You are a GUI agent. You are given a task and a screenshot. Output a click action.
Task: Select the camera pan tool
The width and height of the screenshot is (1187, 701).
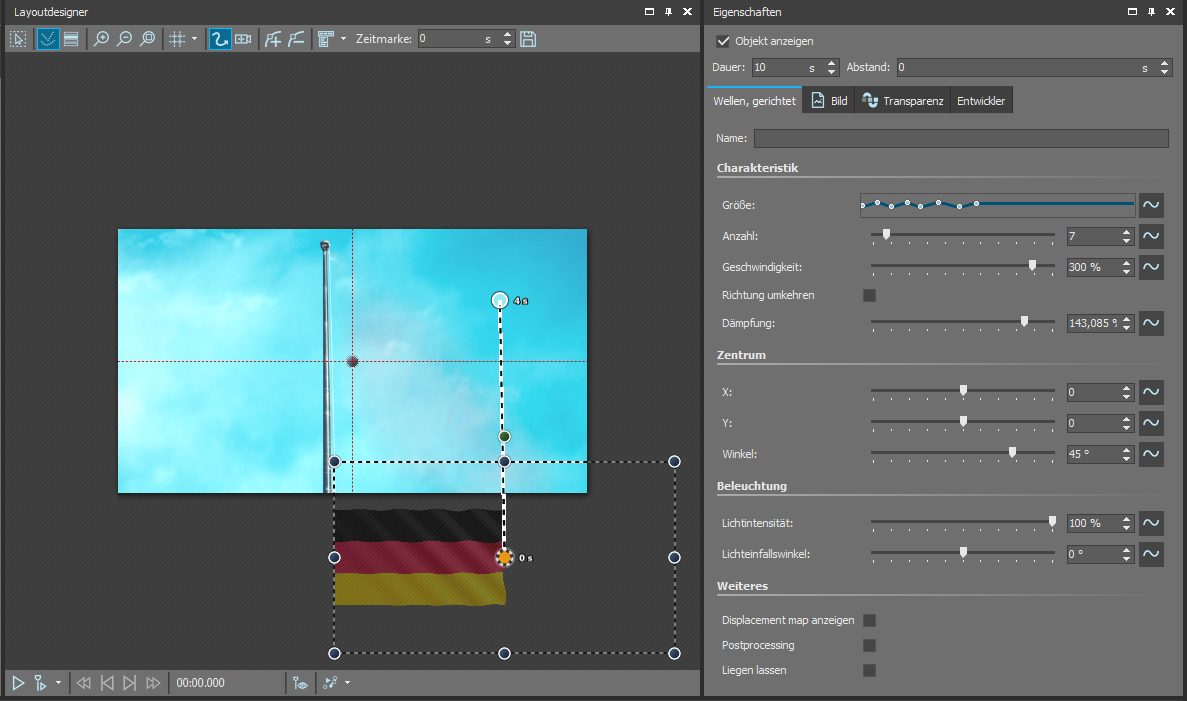[x=243, y=39]
